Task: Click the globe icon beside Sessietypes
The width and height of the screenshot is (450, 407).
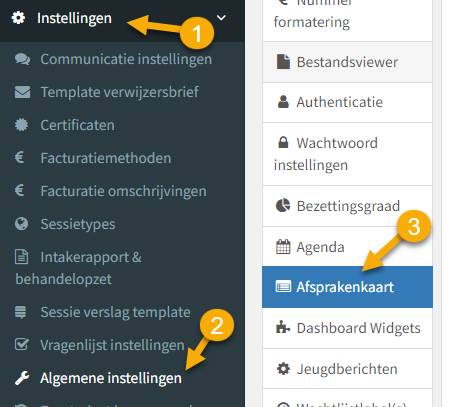Action: pyautogui.click(x=22, y=224)
